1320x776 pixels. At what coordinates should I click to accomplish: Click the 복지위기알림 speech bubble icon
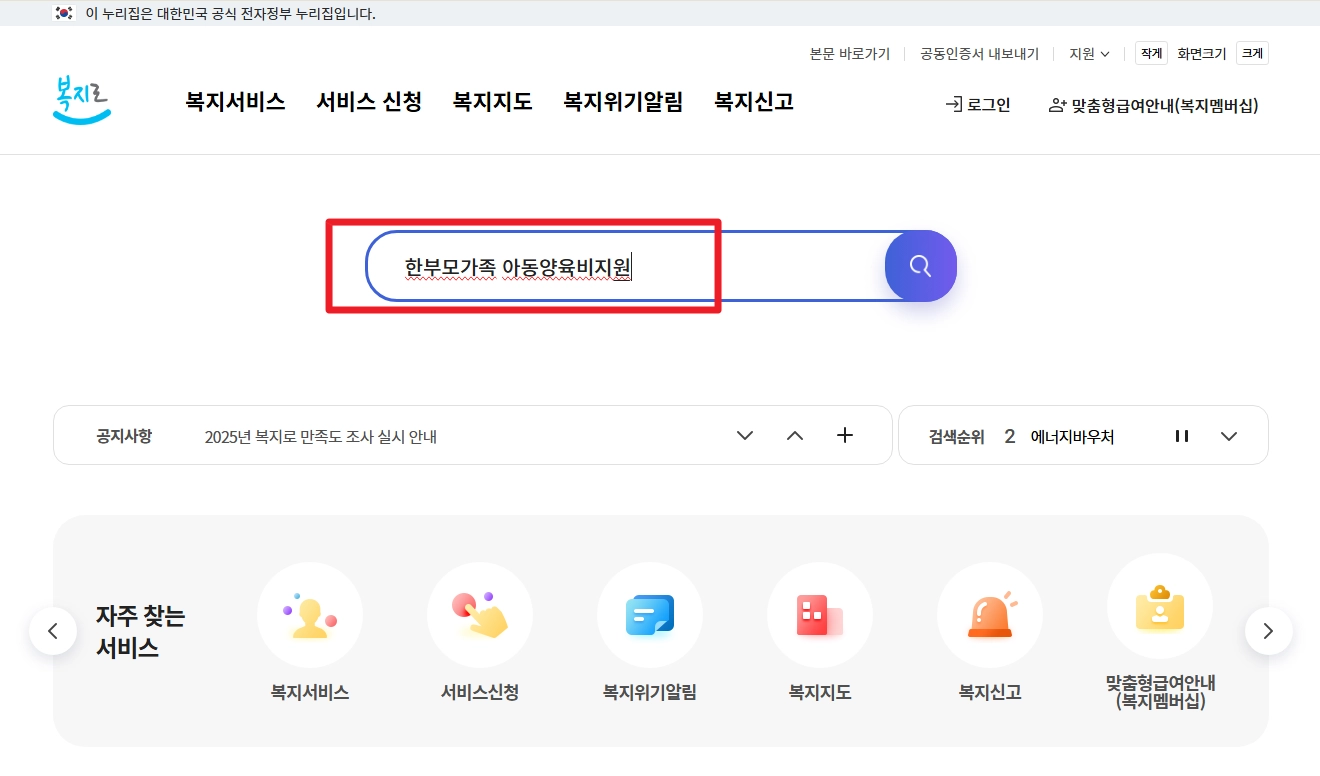tap(650, 615)
